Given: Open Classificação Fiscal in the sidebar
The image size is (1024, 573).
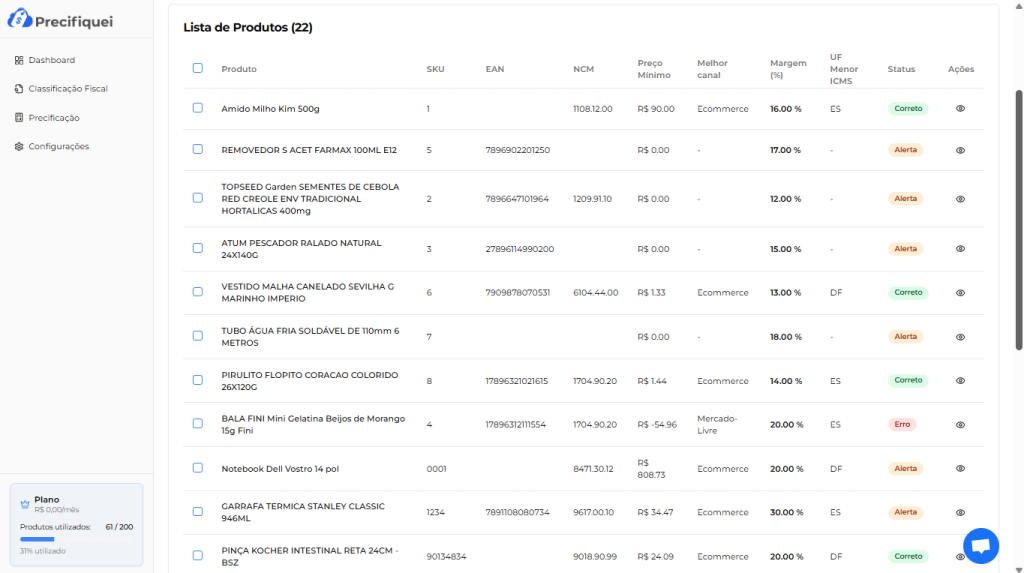Looking at the screenshot, I should [67, 89].
